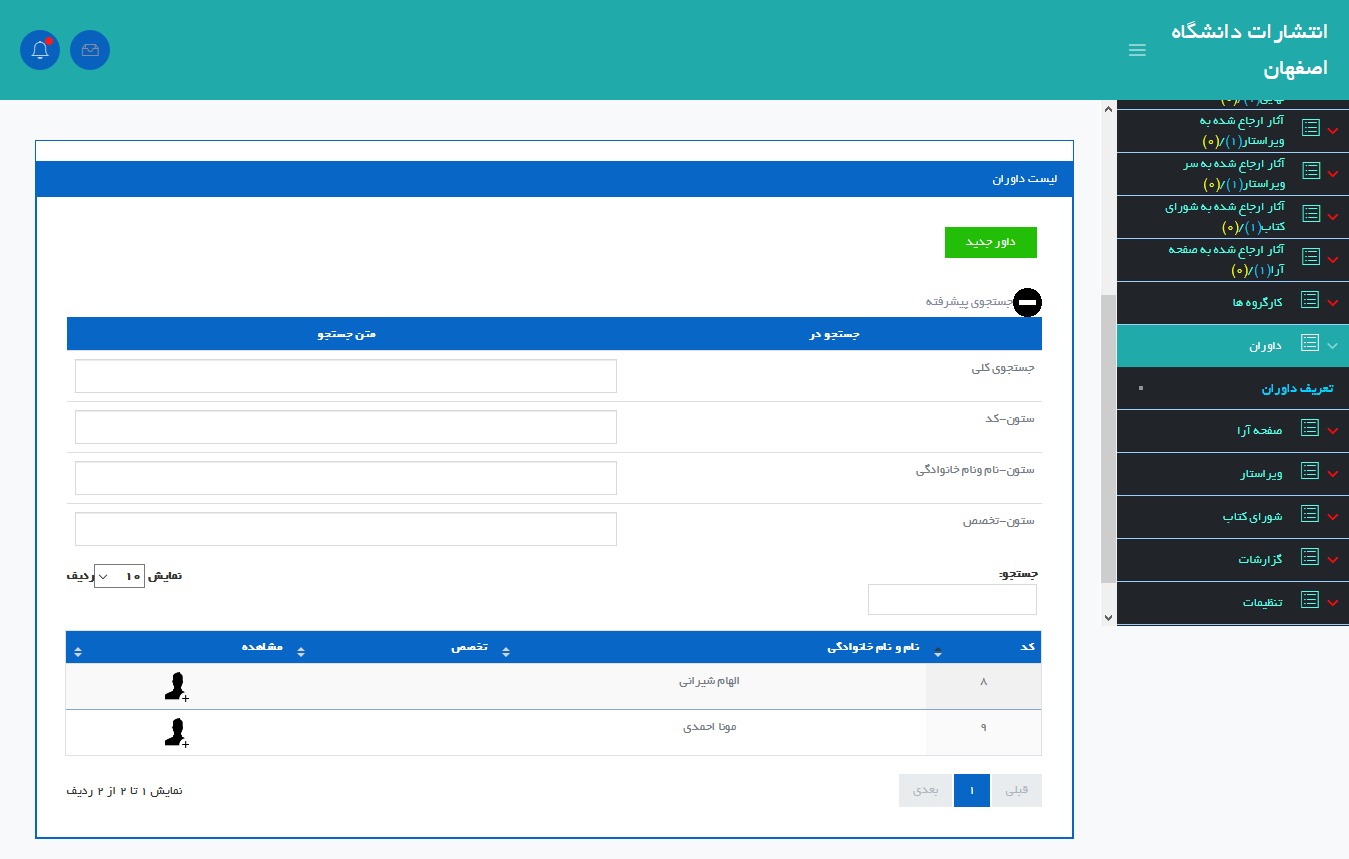Image resolution: width=1349 pixels, height=859 pixels.
Task: Click list icon beside گزارشات
Action: 1310,558
